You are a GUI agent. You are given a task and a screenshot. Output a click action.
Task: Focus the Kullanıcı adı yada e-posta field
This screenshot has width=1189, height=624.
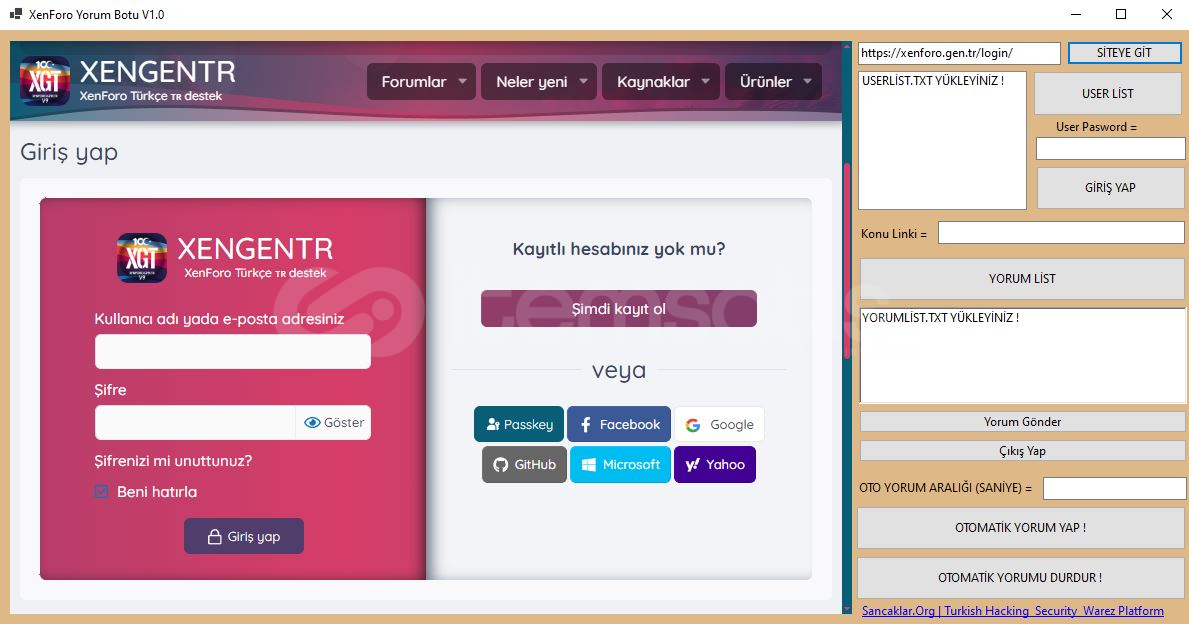coord(233,352)
